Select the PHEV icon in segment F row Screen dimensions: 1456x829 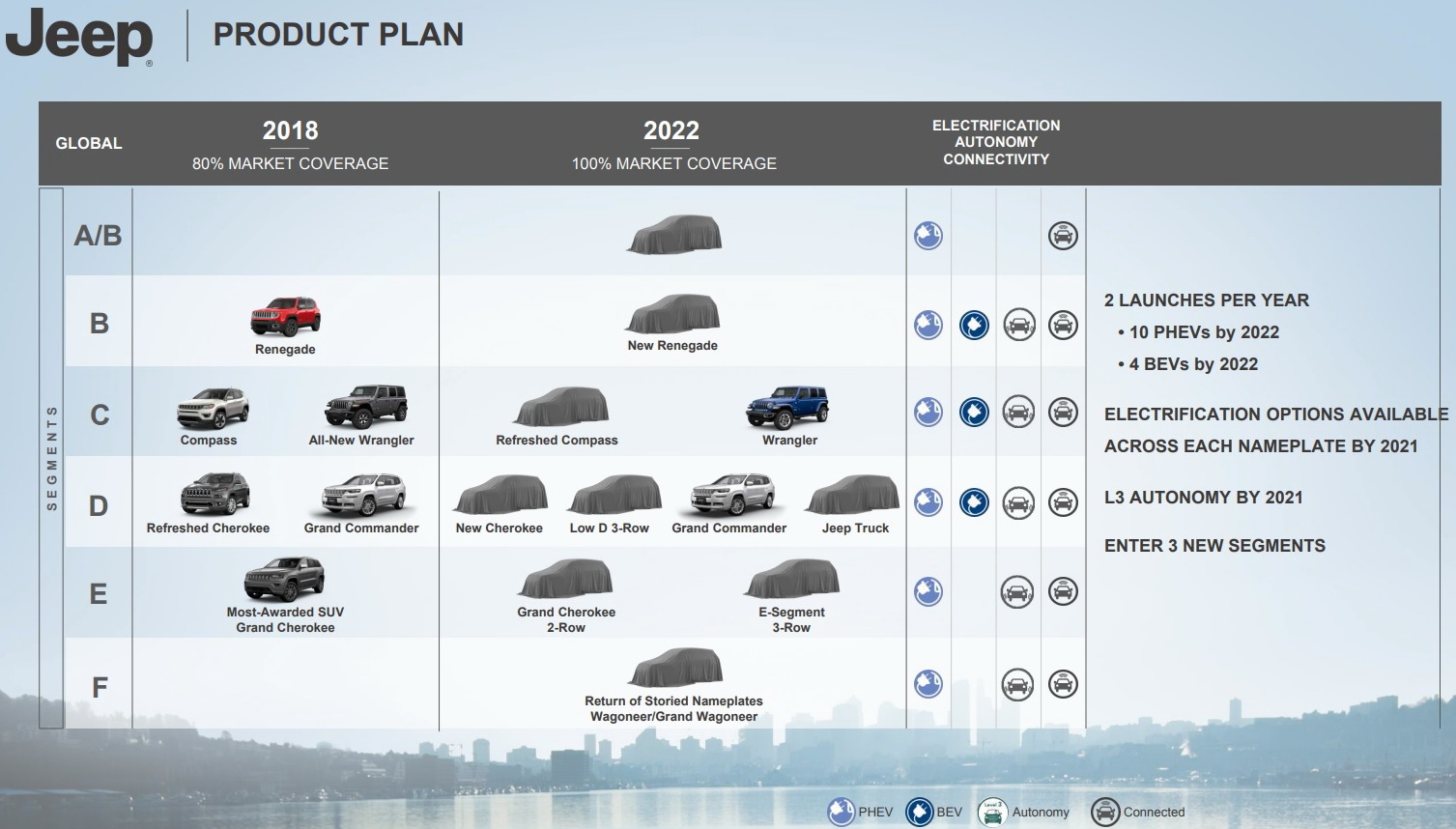[928, 684]
